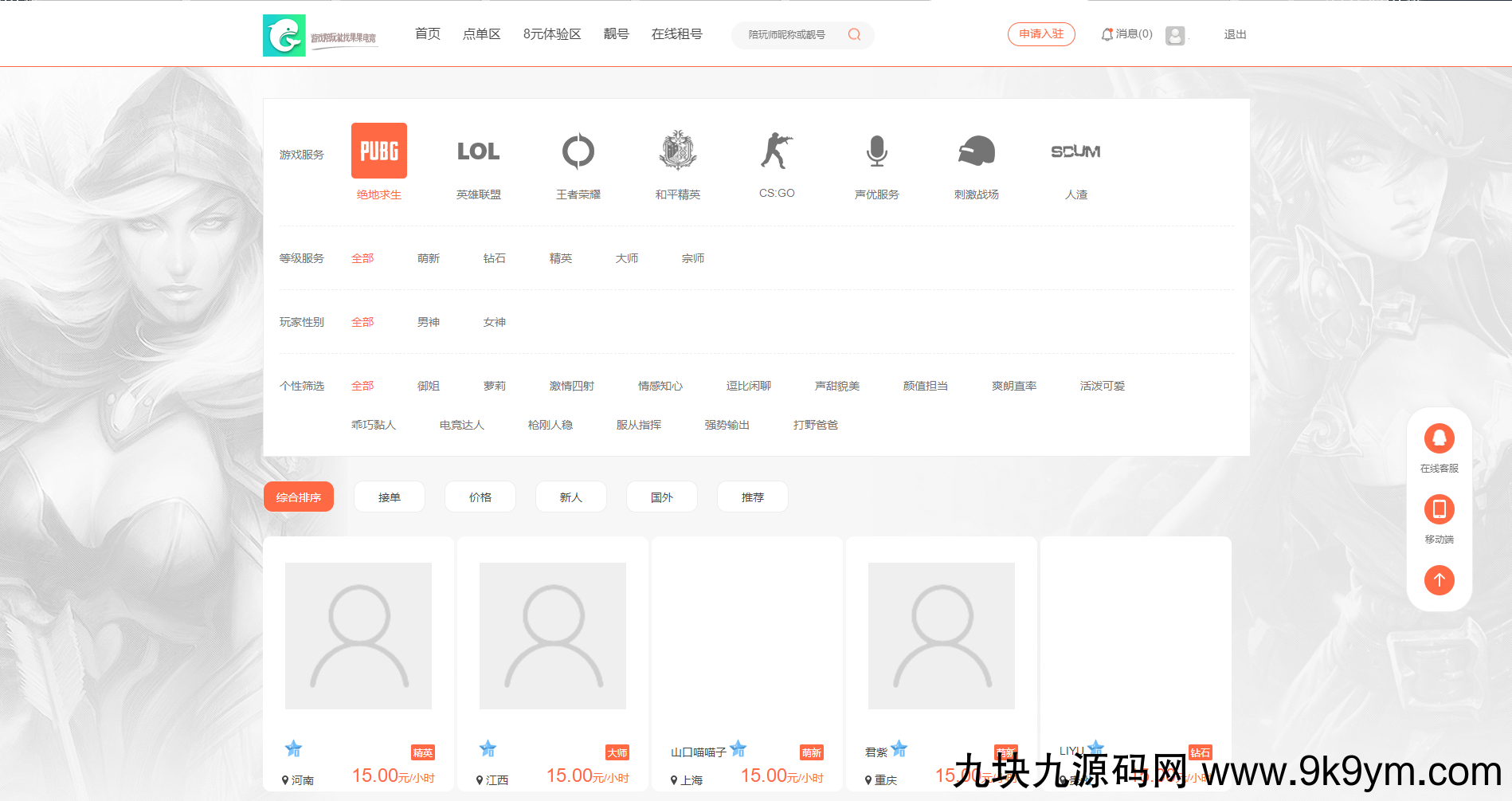Toggle the 国外 filter option
1512x801 pixels.
661,497
